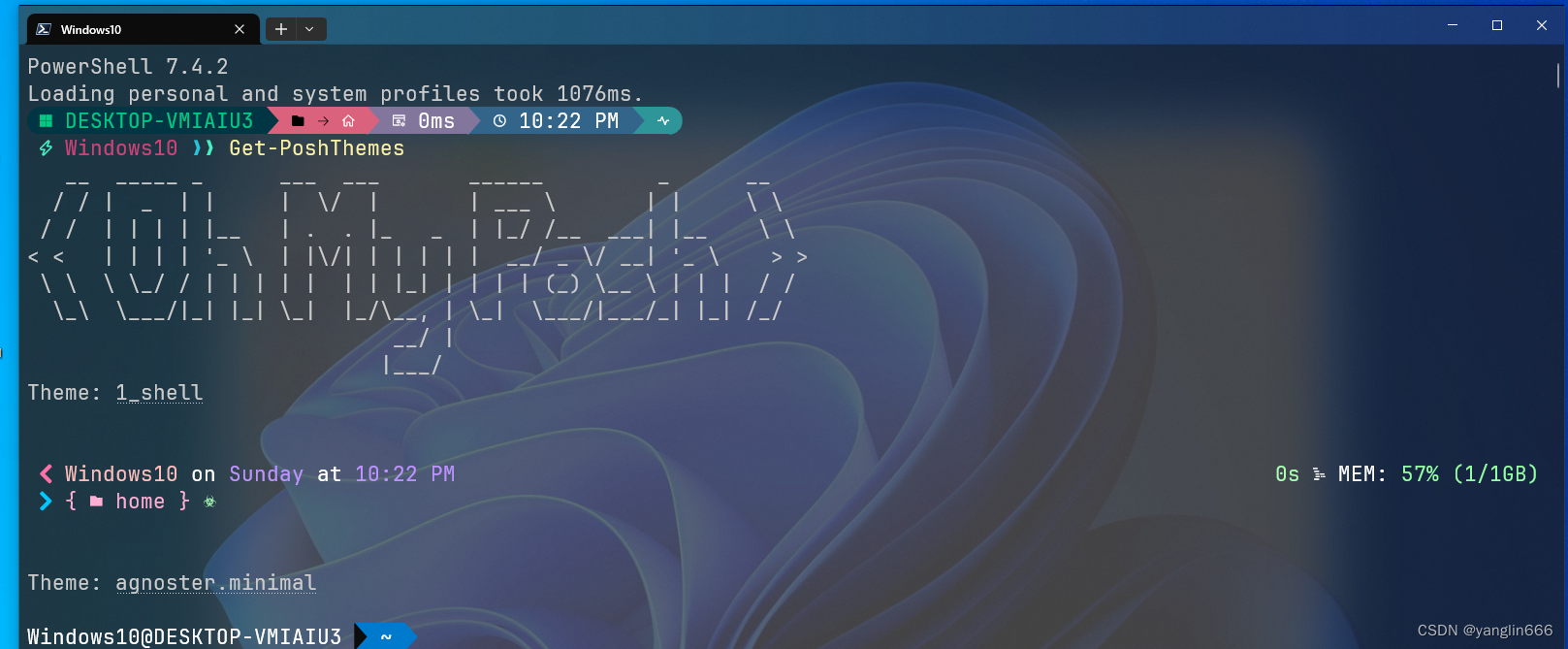Select the Windows10 terminal tab
The image size is (1568, 649).
coord(144,29)
